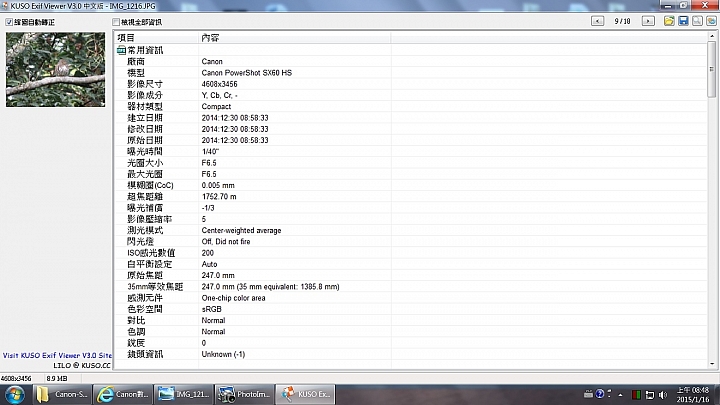Select the 色調 row
This screenshot has height=405, width=720.
coord(411,332)
